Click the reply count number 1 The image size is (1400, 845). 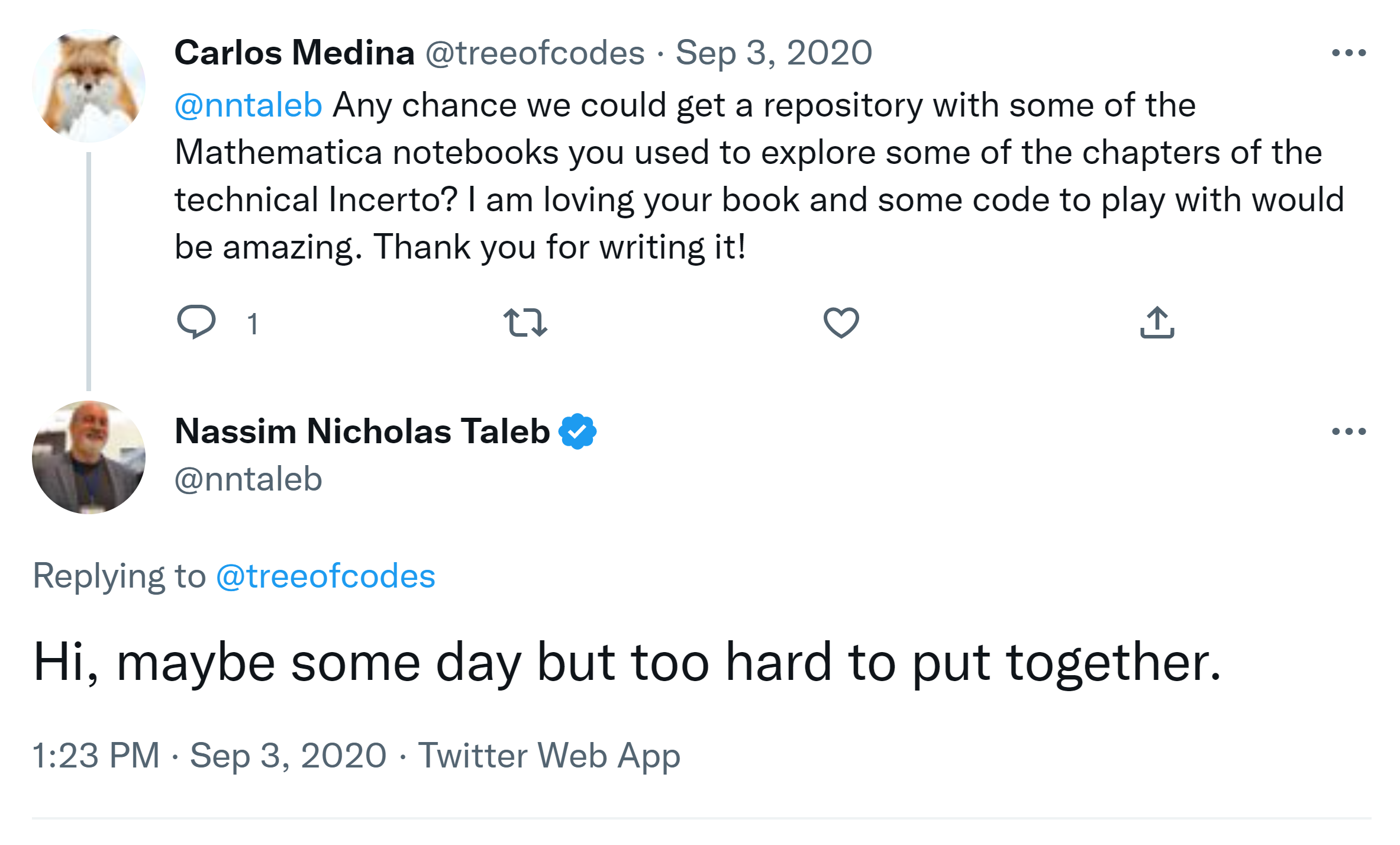(253, 324)
